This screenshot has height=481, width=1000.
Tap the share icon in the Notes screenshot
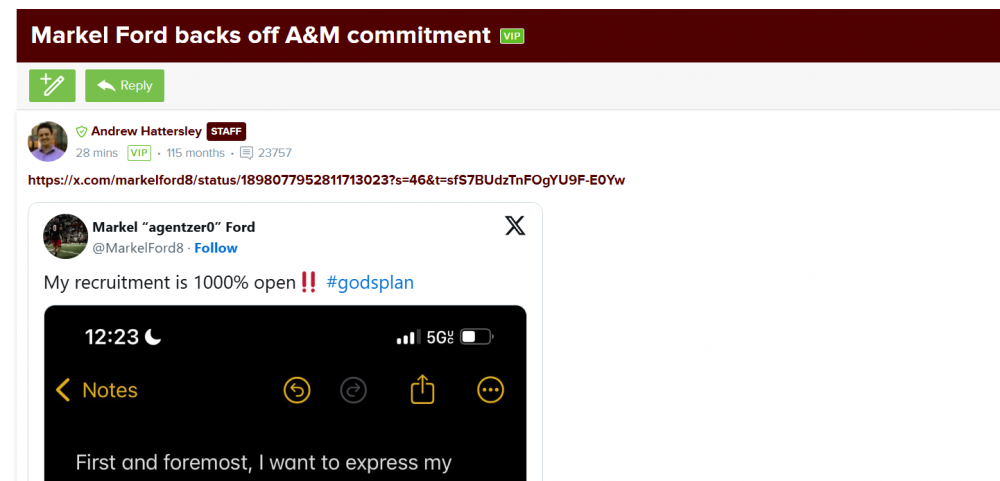point(422,389)
